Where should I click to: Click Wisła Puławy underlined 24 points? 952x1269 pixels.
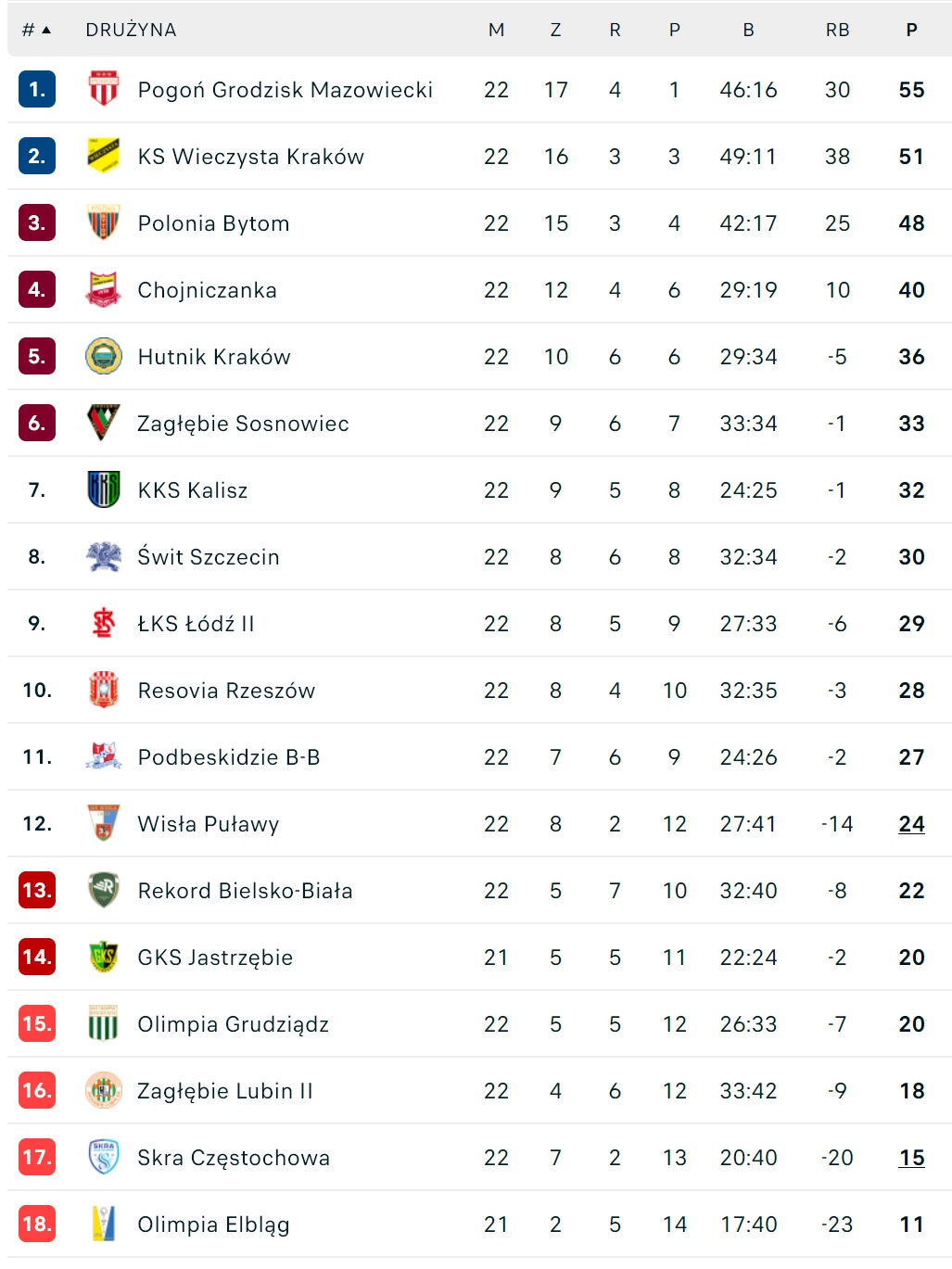pyautogui.click(x=911, y=824)
